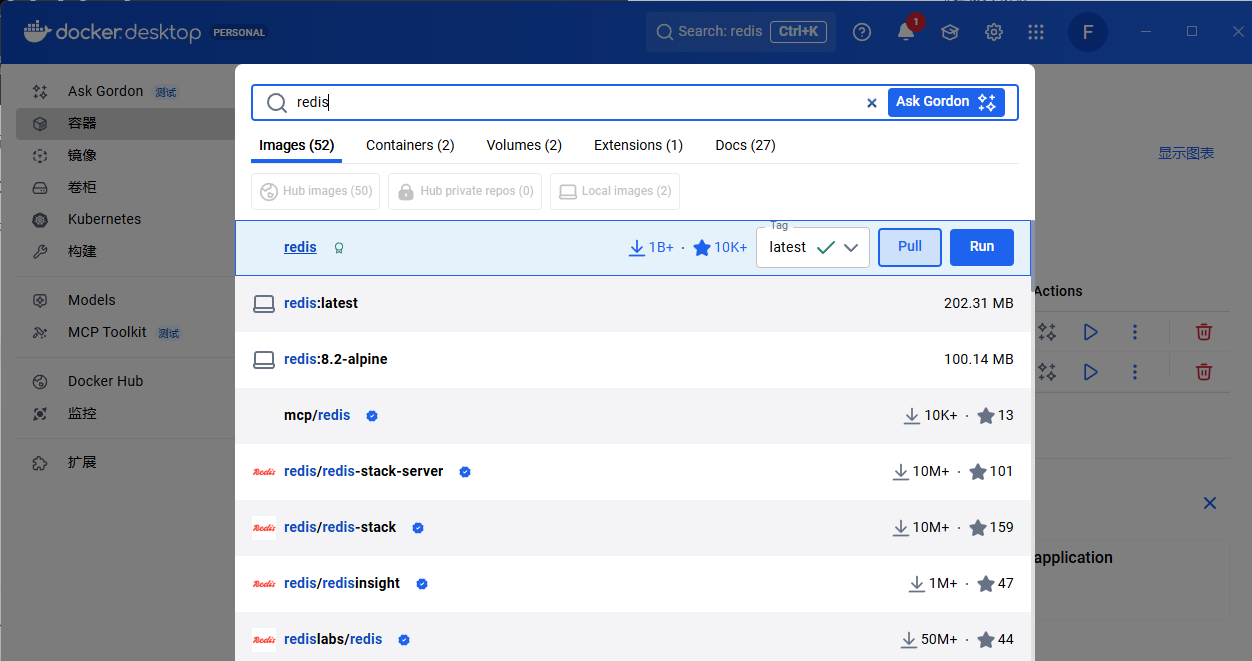Switch to the Docs (27) tab
1252x661 pixels.
pos(745,145)
